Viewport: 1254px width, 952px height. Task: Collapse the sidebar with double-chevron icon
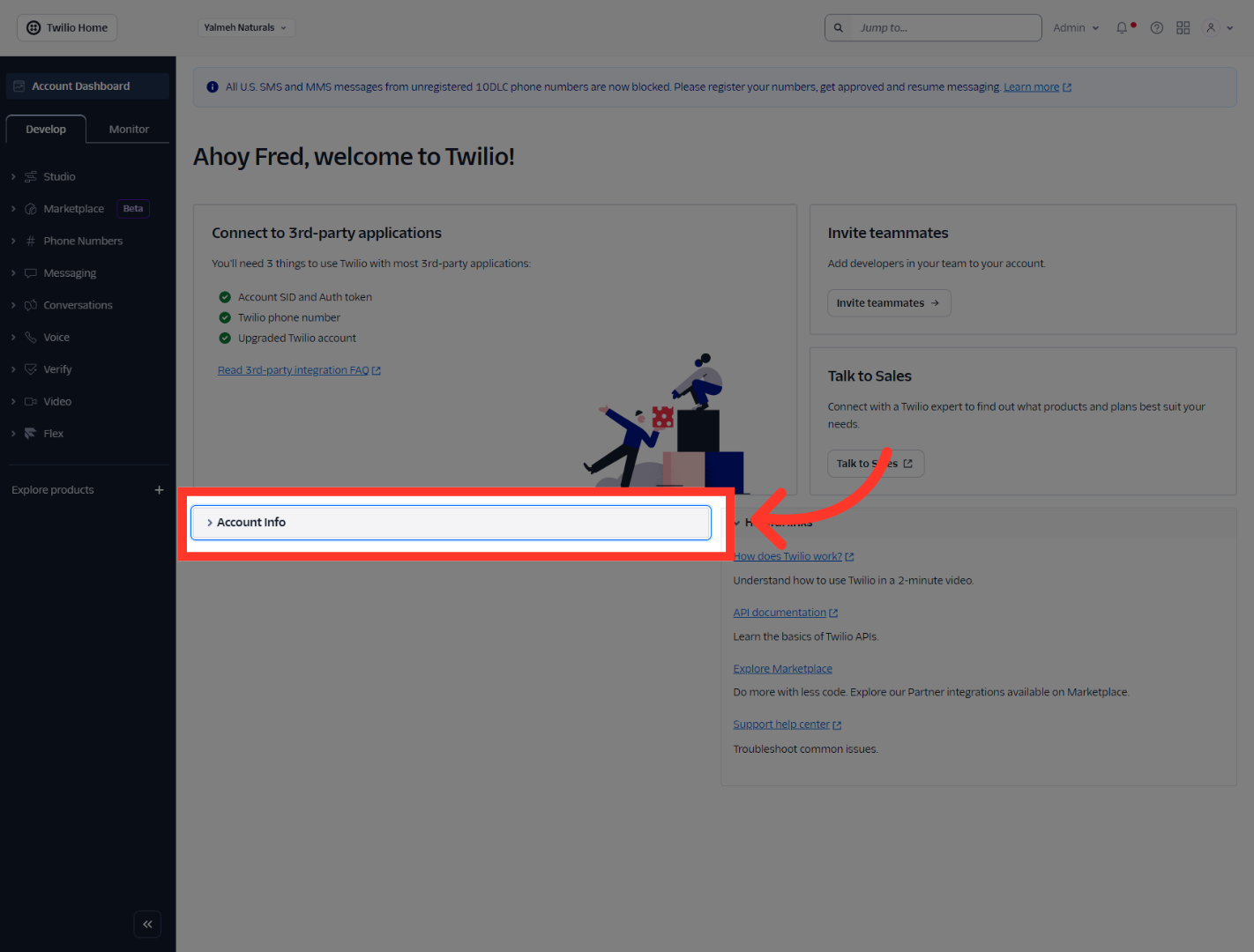click(x=147, y=924)
